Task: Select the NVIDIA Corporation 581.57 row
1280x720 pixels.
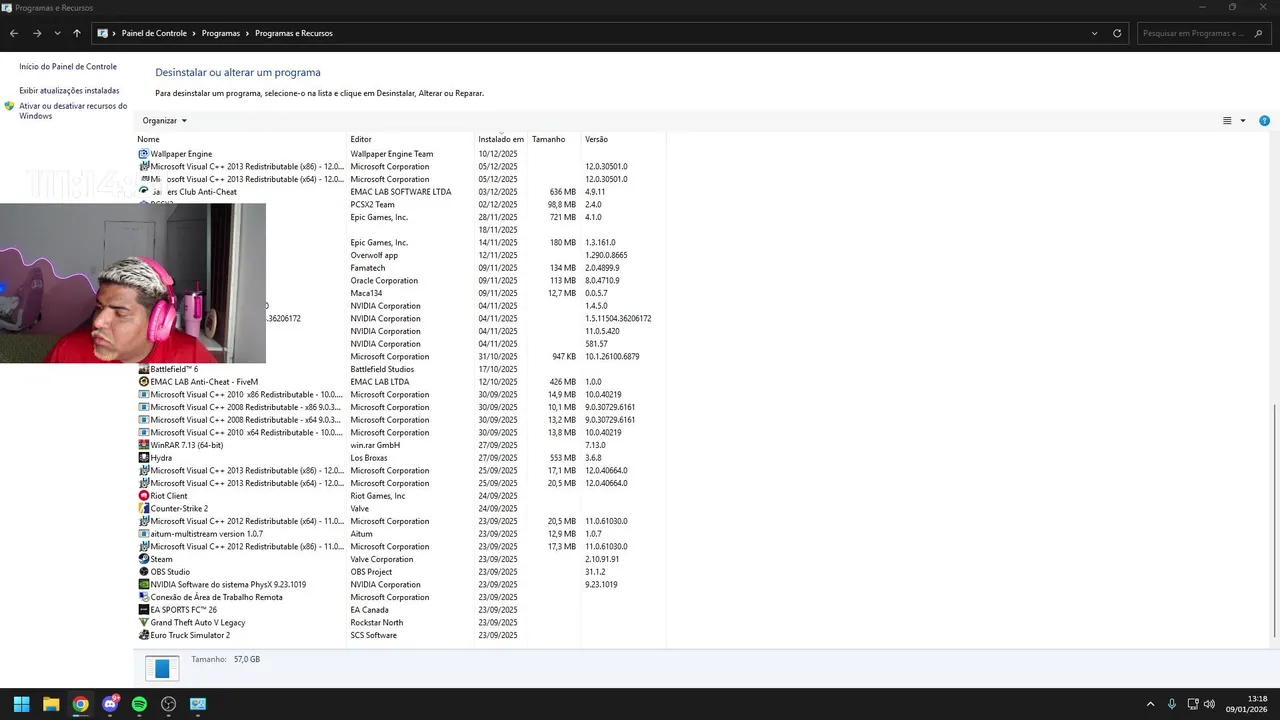Action: click(400, 344)
